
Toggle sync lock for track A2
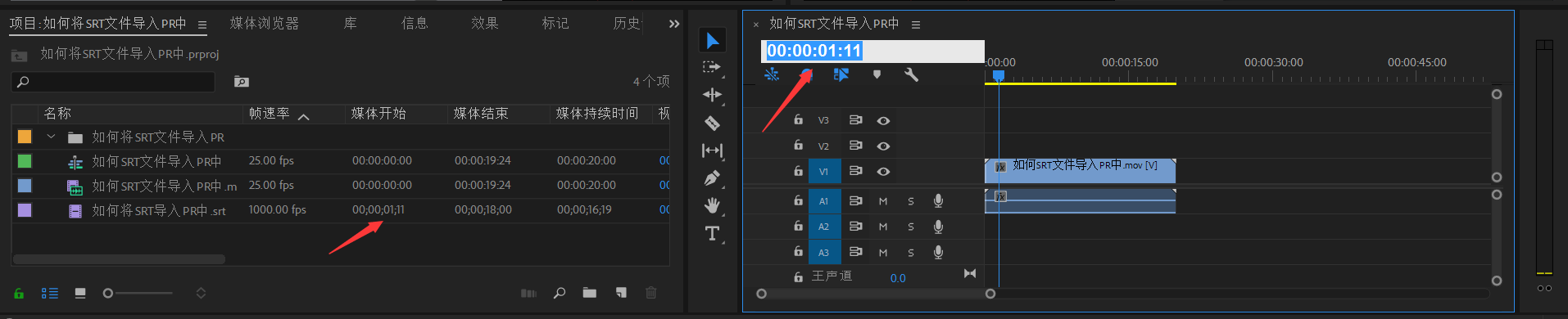(855, 227)
